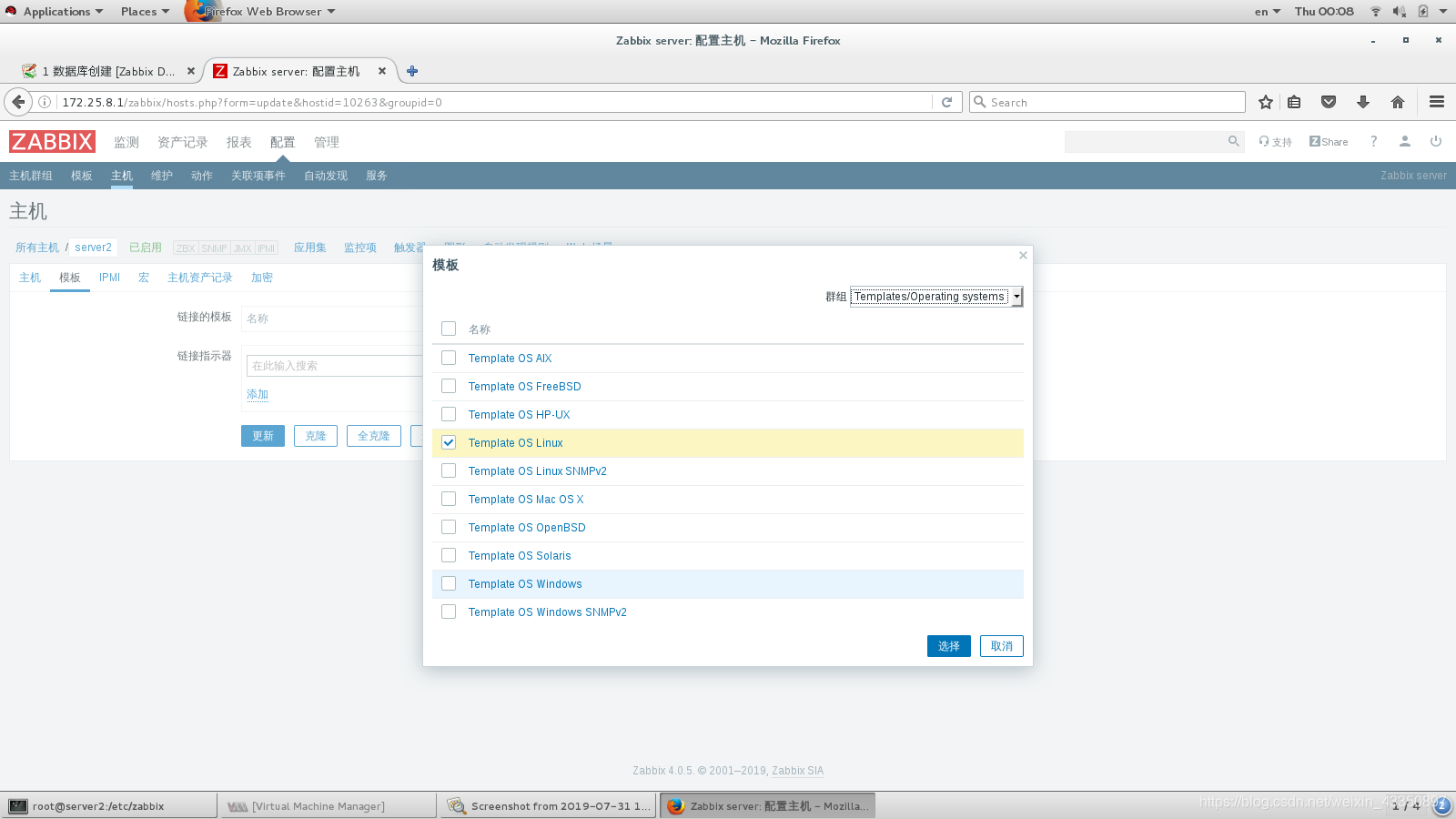Open the 管理 main menu
The image size is (1456, 819).
[327, 142]
